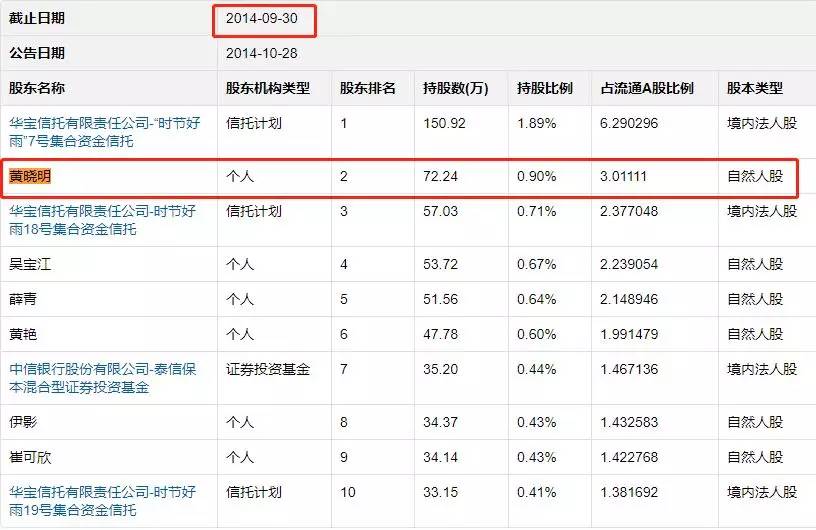Viewport: 816px width, 530px height.
Task: Click the 股本类型 column header
Action: [755, 88]
